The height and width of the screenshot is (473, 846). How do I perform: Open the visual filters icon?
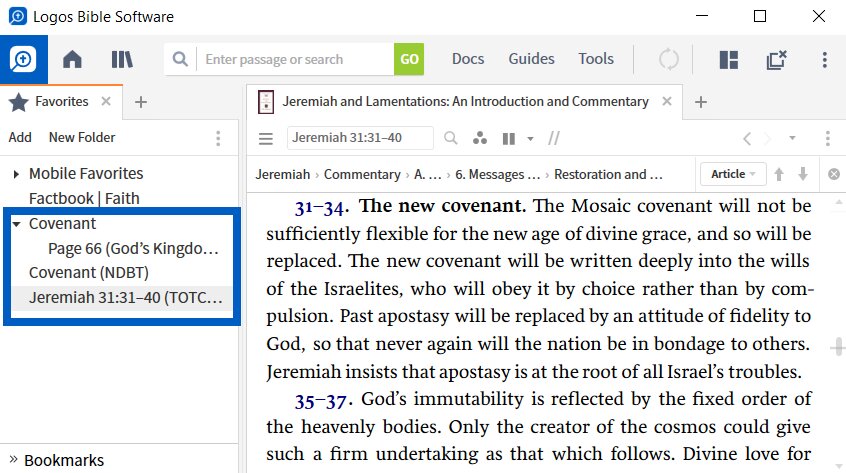point(480,139)
